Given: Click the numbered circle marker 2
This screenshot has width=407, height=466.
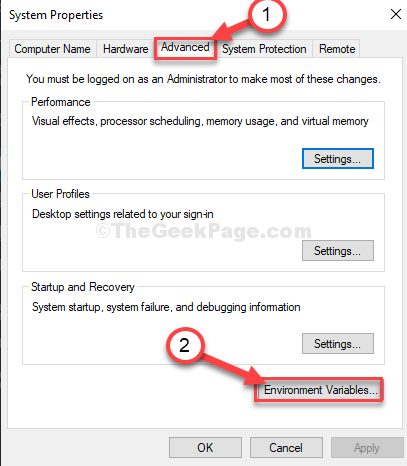Looking at the screenshot, I should 184,345.
